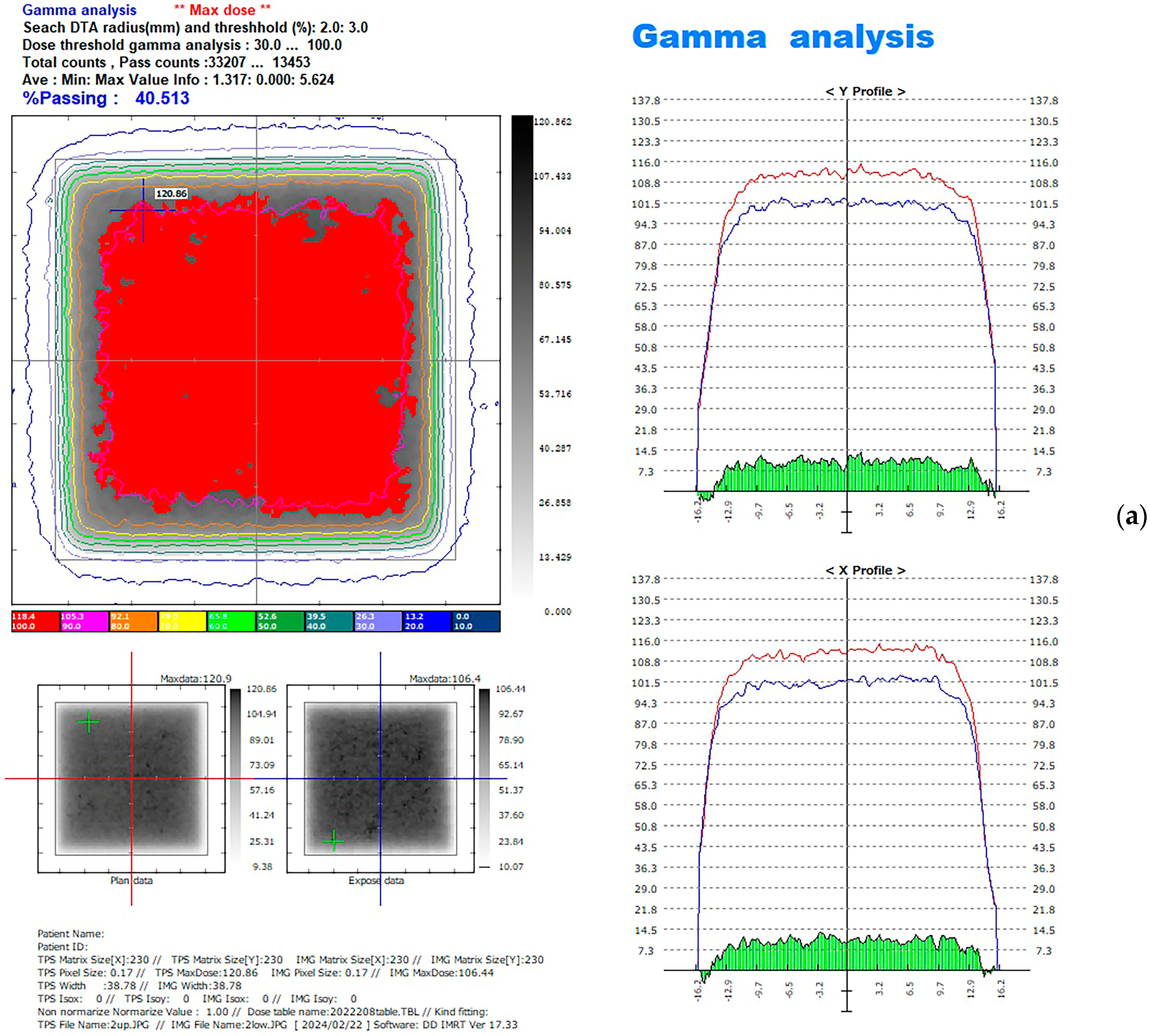Pick the yellow 79.0 legend swatch
The width and height of the screenshot is (1150, 1036).
[182, 621]
